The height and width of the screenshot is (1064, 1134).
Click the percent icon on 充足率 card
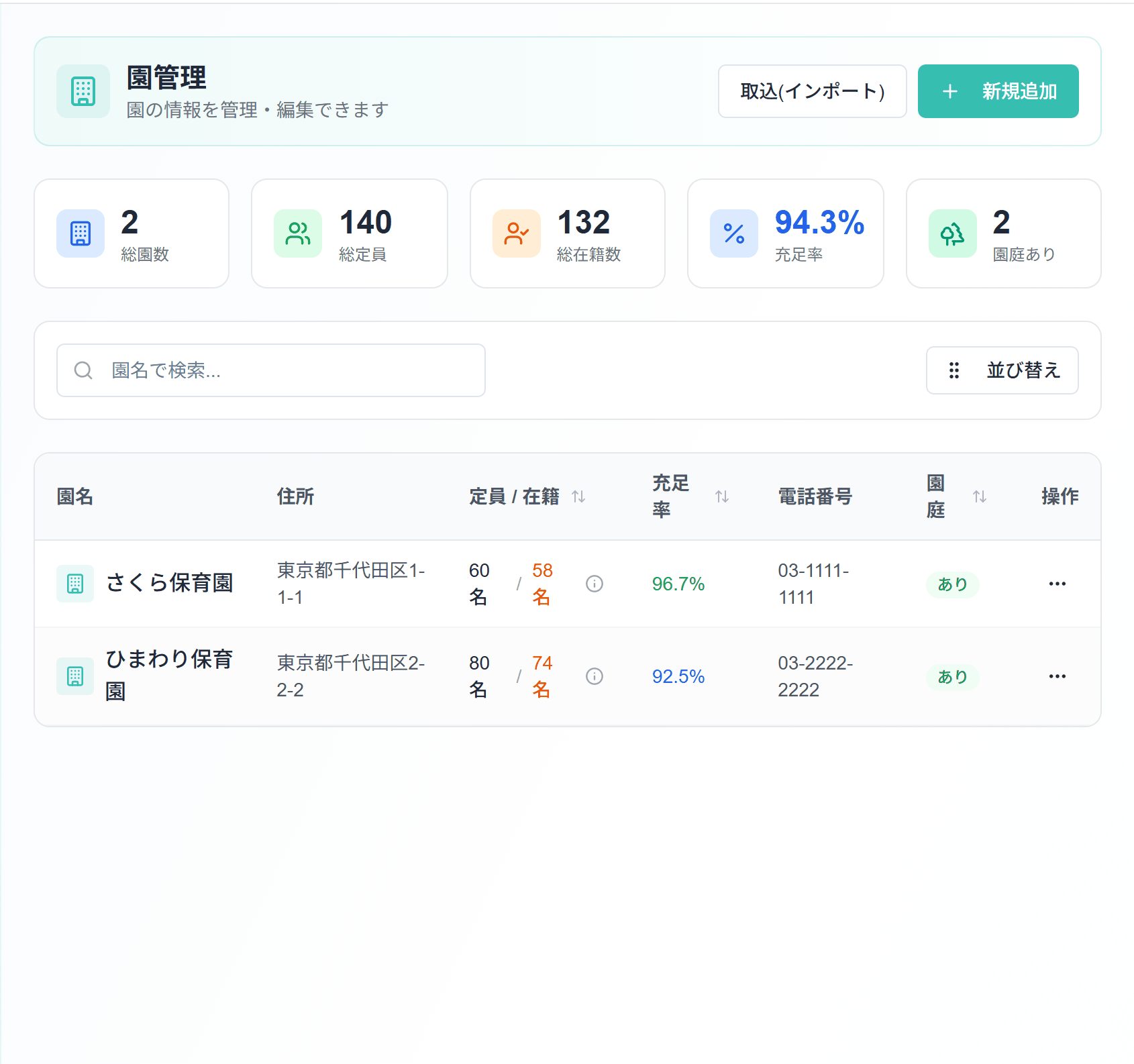[734, 233]
